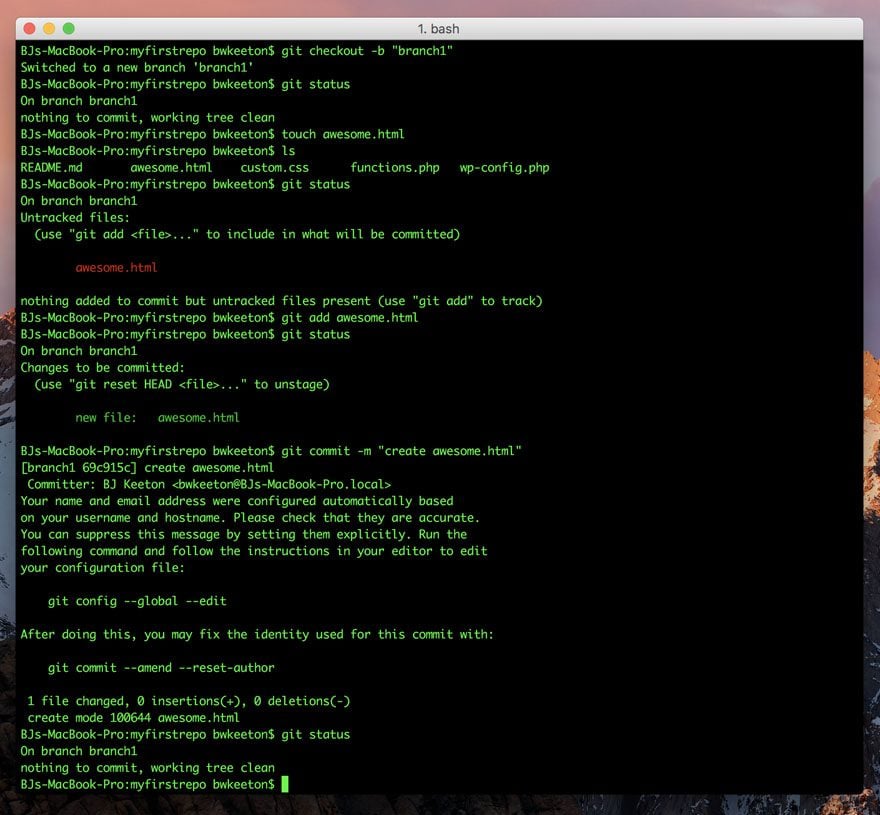
Task: Click the 'git commit --amend --reset-author' line
Action: click(161, 668)
